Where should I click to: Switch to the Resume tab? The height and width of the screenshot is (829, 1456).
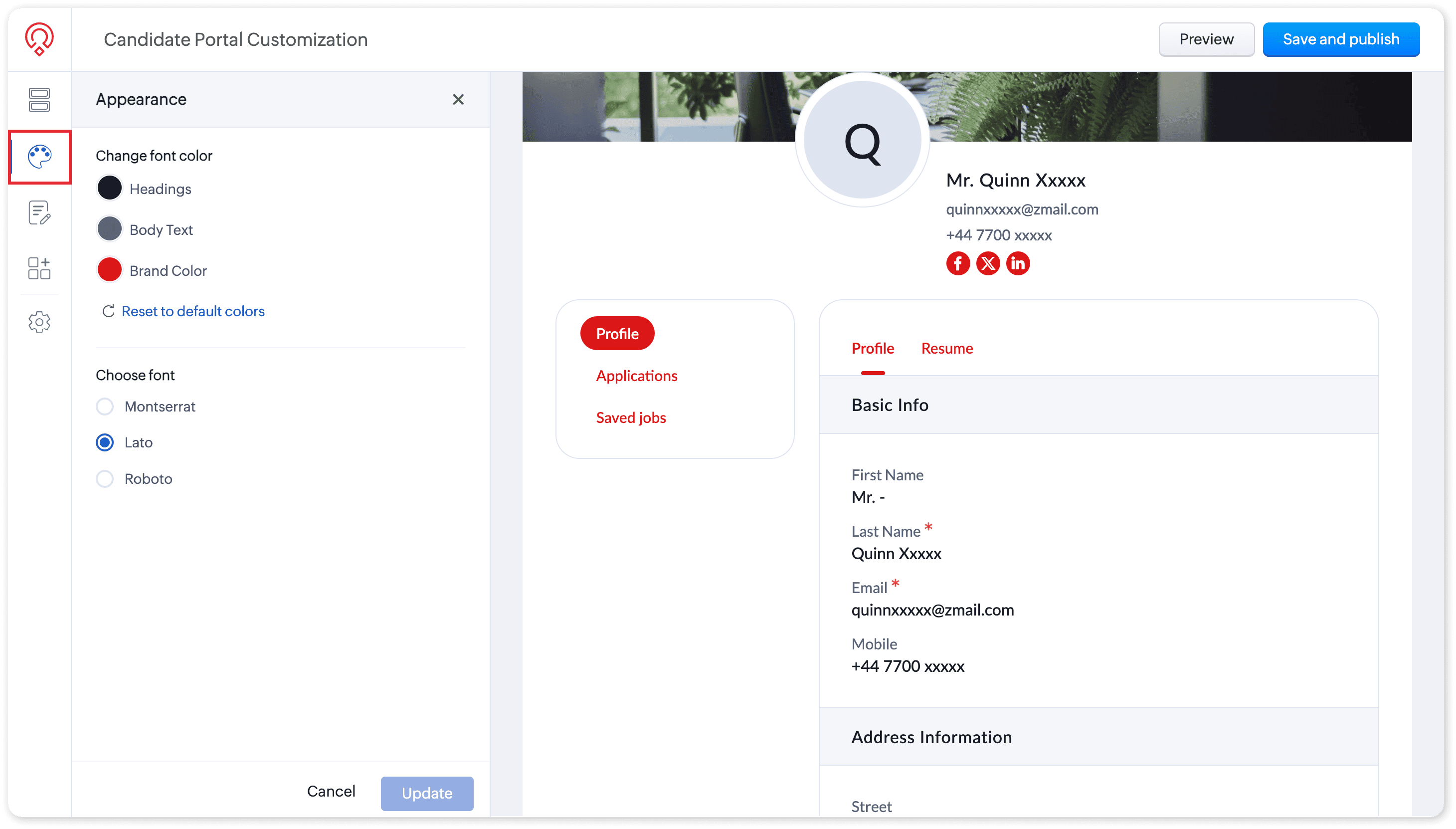point(946,349)
